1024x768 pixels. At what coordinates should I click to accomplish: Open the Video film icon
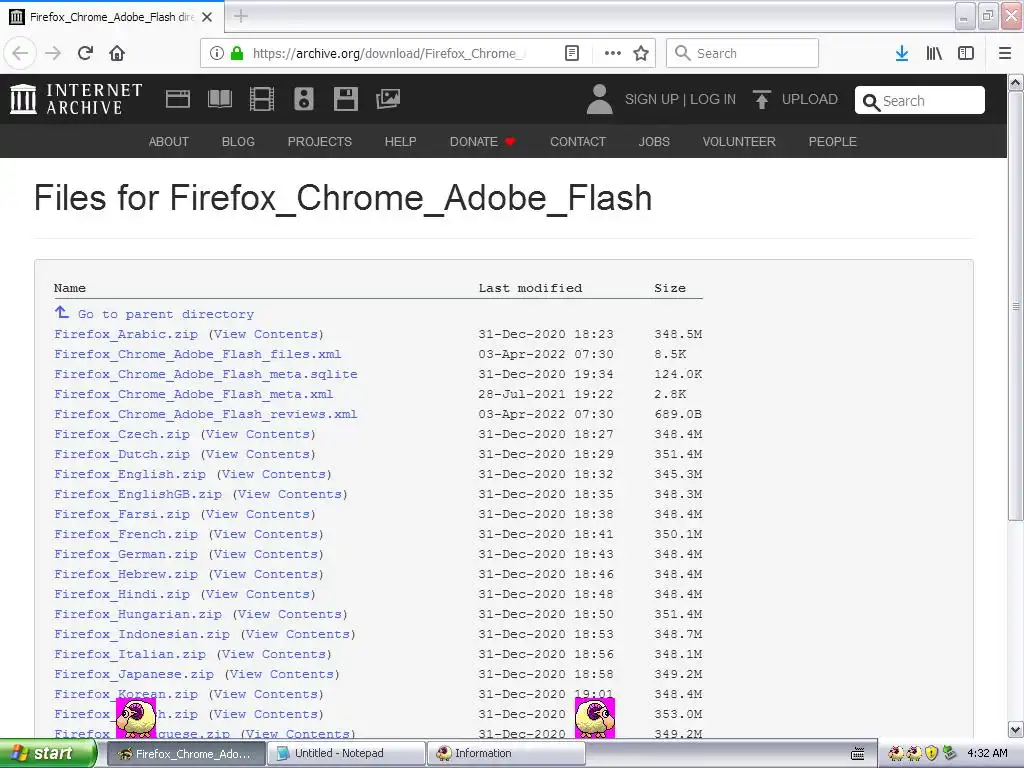pos(262,99)
